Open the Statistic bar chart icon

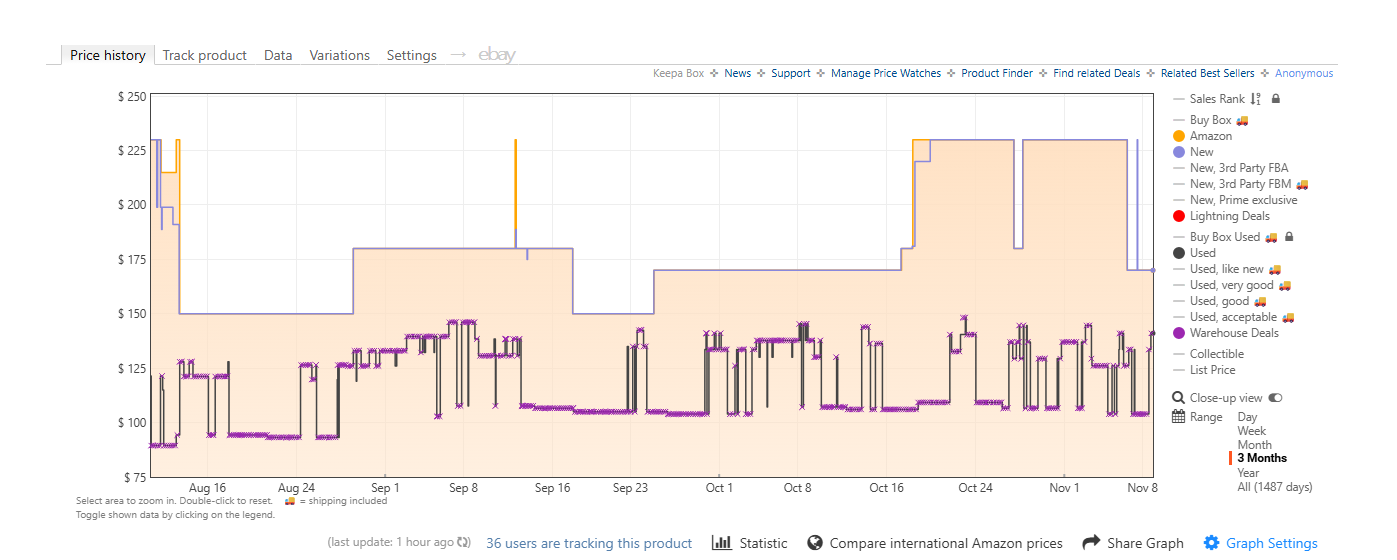[721, 543]
